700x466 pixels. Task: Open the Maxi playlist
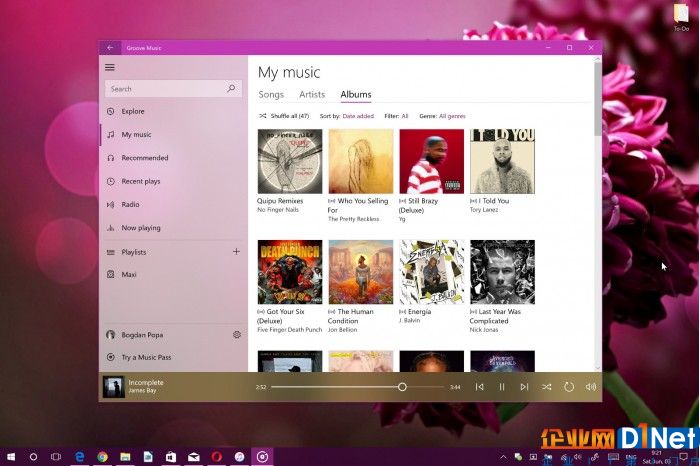pos(173,275)
